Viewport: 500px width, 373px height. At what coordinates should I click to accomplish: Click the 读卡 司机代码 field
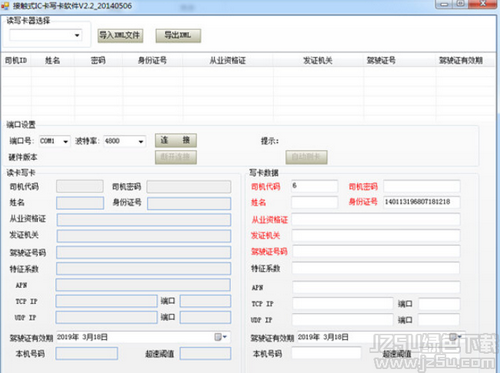click(x=80, y=186)
